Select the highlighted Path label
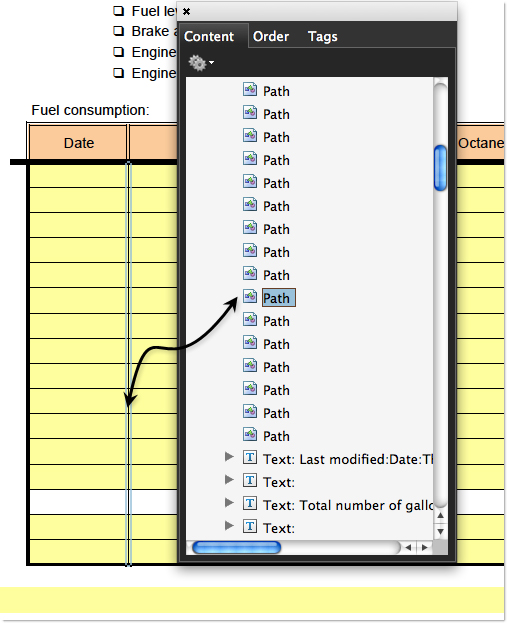508x624 pixels. (278, 298)
